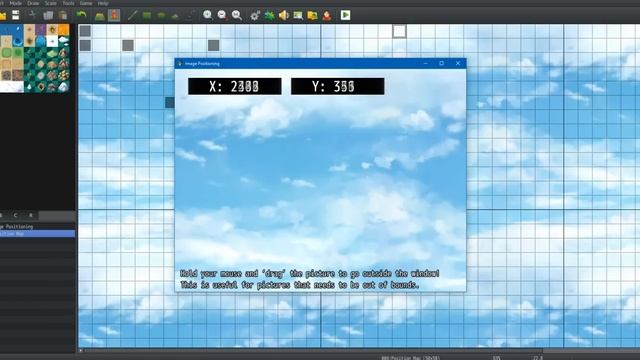This screenshot has width=640, height=360.
Task: Click the map's horizontal scrollbar
Action: (359, 351)
